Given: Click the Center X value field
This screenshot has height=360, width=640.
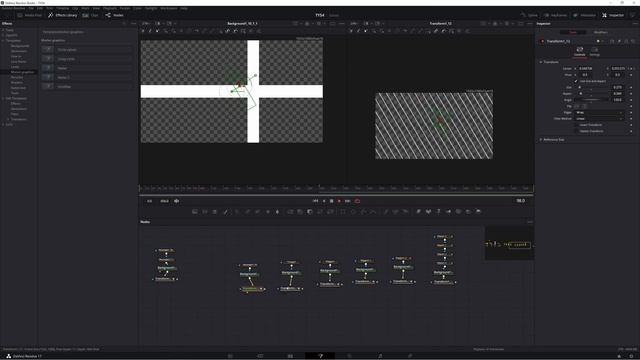Looking at the screenshot, I should pos(586,69).
